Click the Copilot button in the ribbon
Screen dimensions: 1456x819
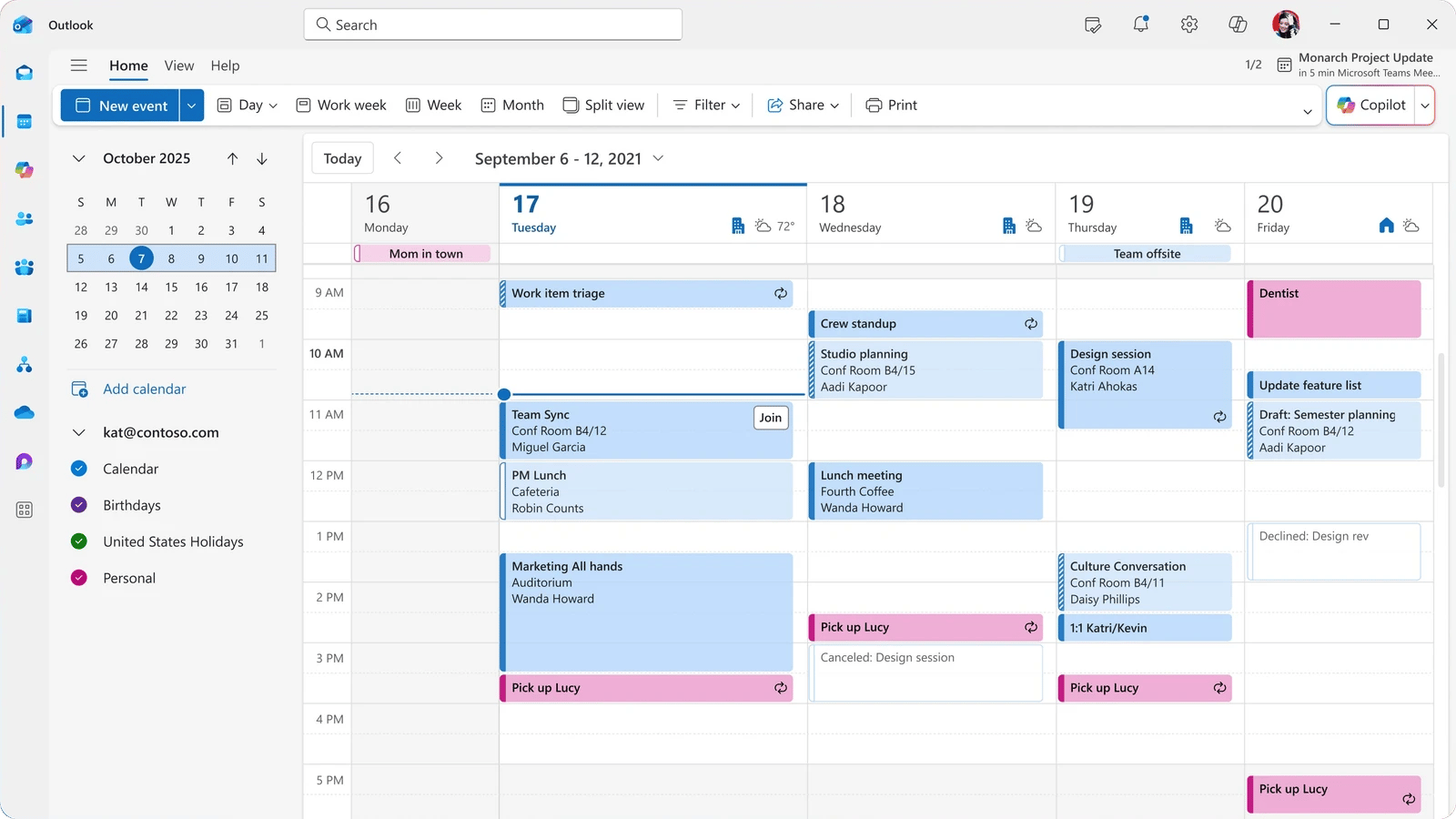click(1371, 106)
